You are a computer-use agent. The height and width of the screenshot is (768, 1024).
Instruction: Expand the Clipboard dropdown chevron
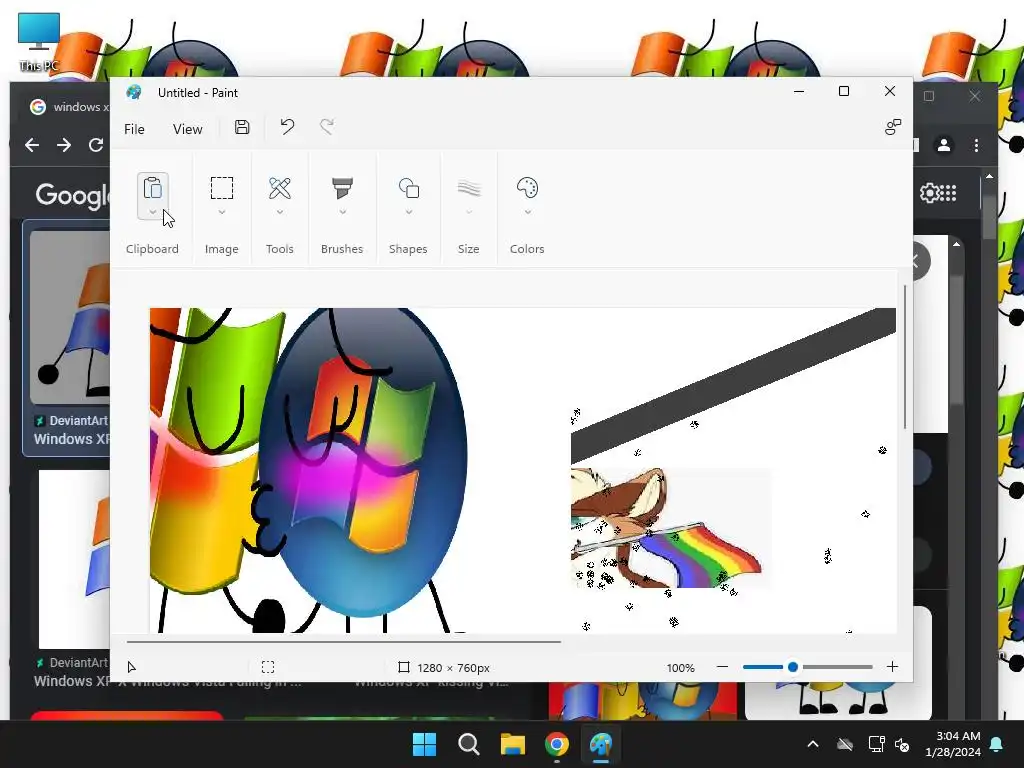click(x=153, y=212)
